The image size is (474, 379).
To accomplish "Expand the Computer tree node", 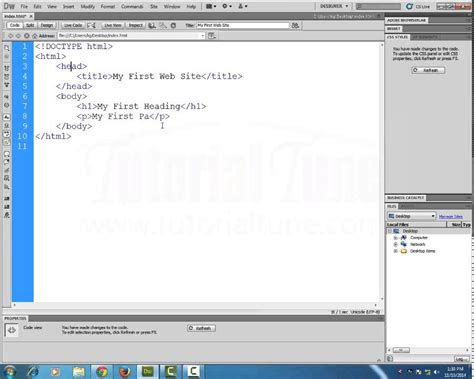I will [396, 238].
